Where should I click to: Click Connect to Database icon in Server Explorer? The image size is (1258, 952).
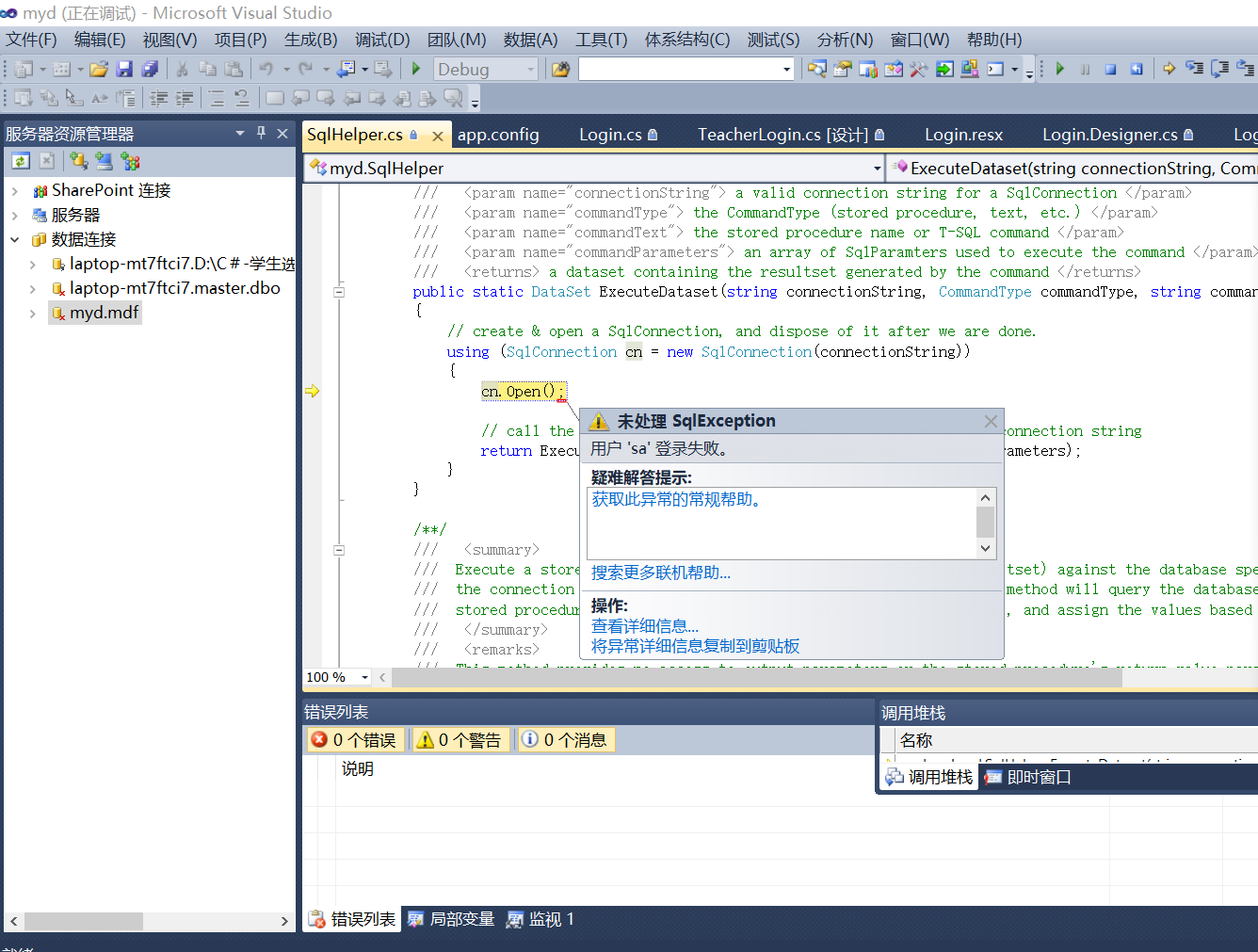tap(78, 161)
